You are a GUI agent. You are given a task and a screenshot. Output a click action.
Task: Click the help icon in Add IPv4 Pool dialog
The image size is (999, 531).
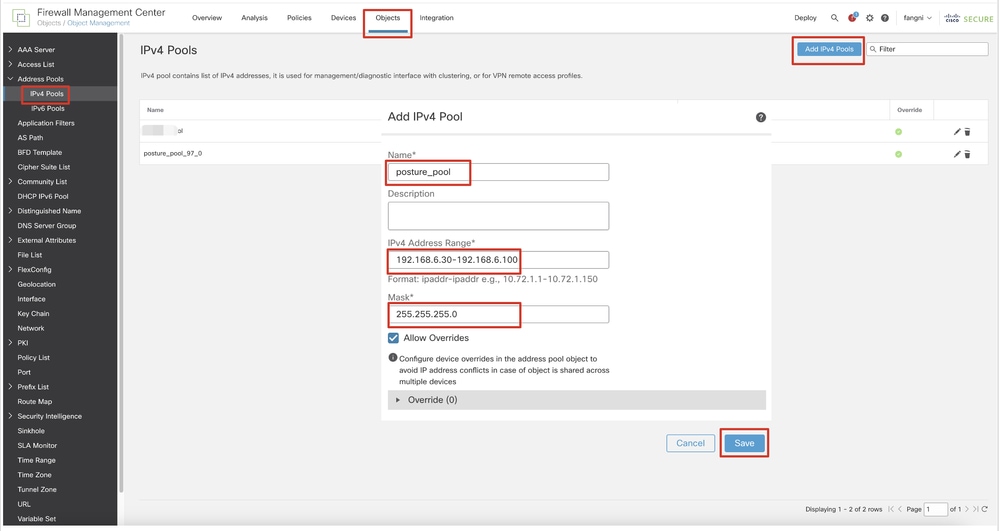click(761, 117)
